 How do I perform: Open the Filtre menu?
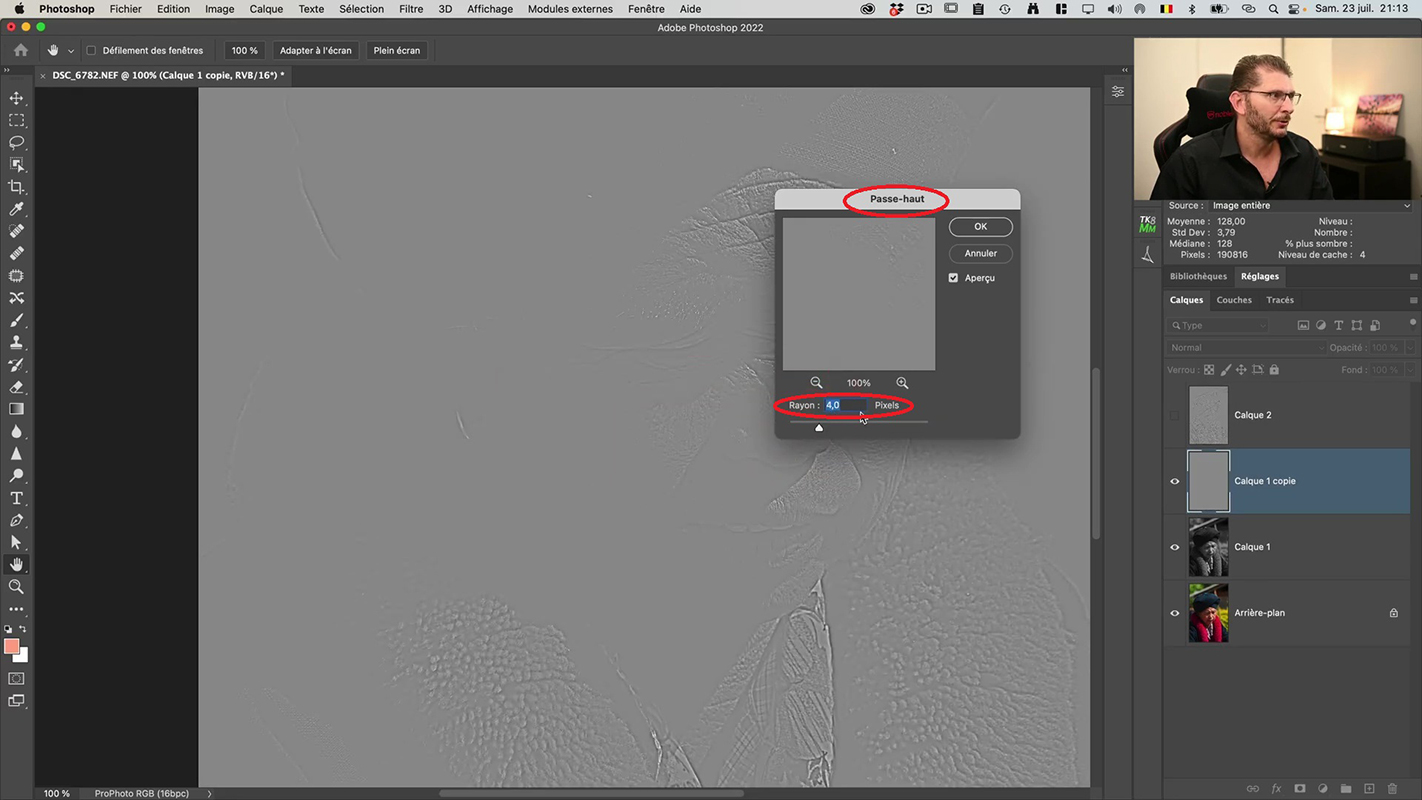pyautogui.click(x=411, y=9)
